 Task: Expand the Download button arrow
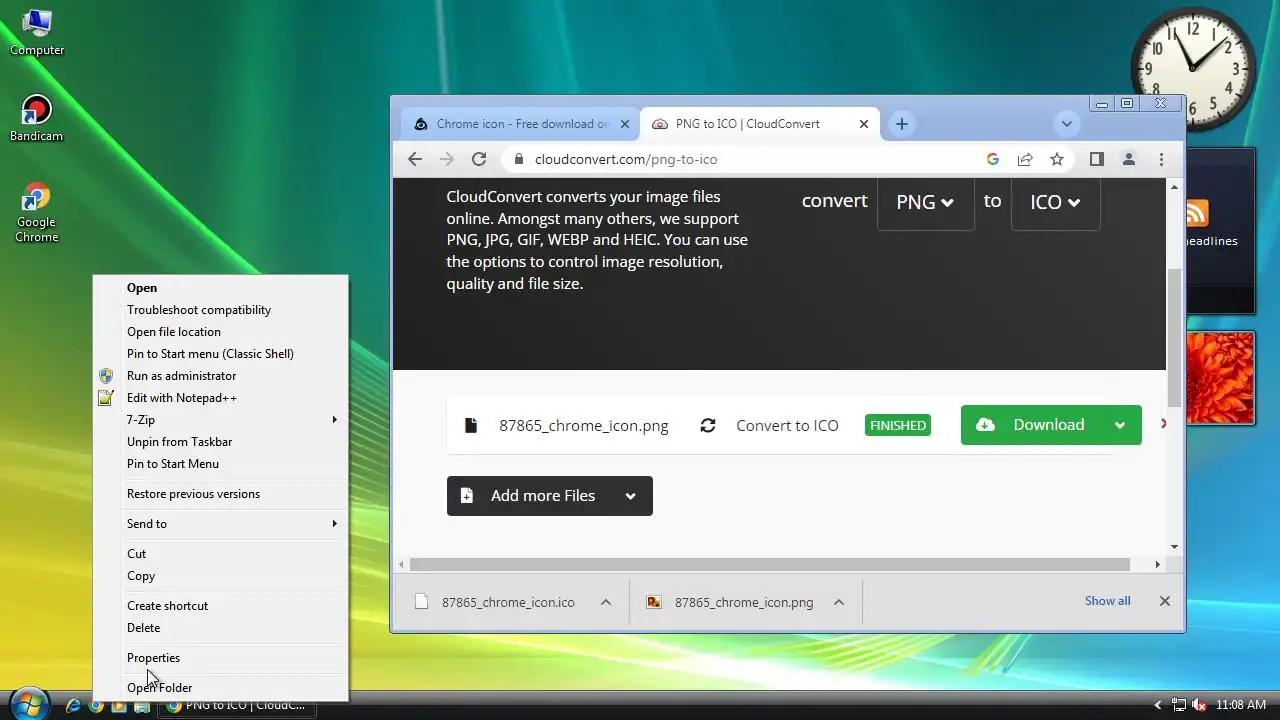[1120, 425]
